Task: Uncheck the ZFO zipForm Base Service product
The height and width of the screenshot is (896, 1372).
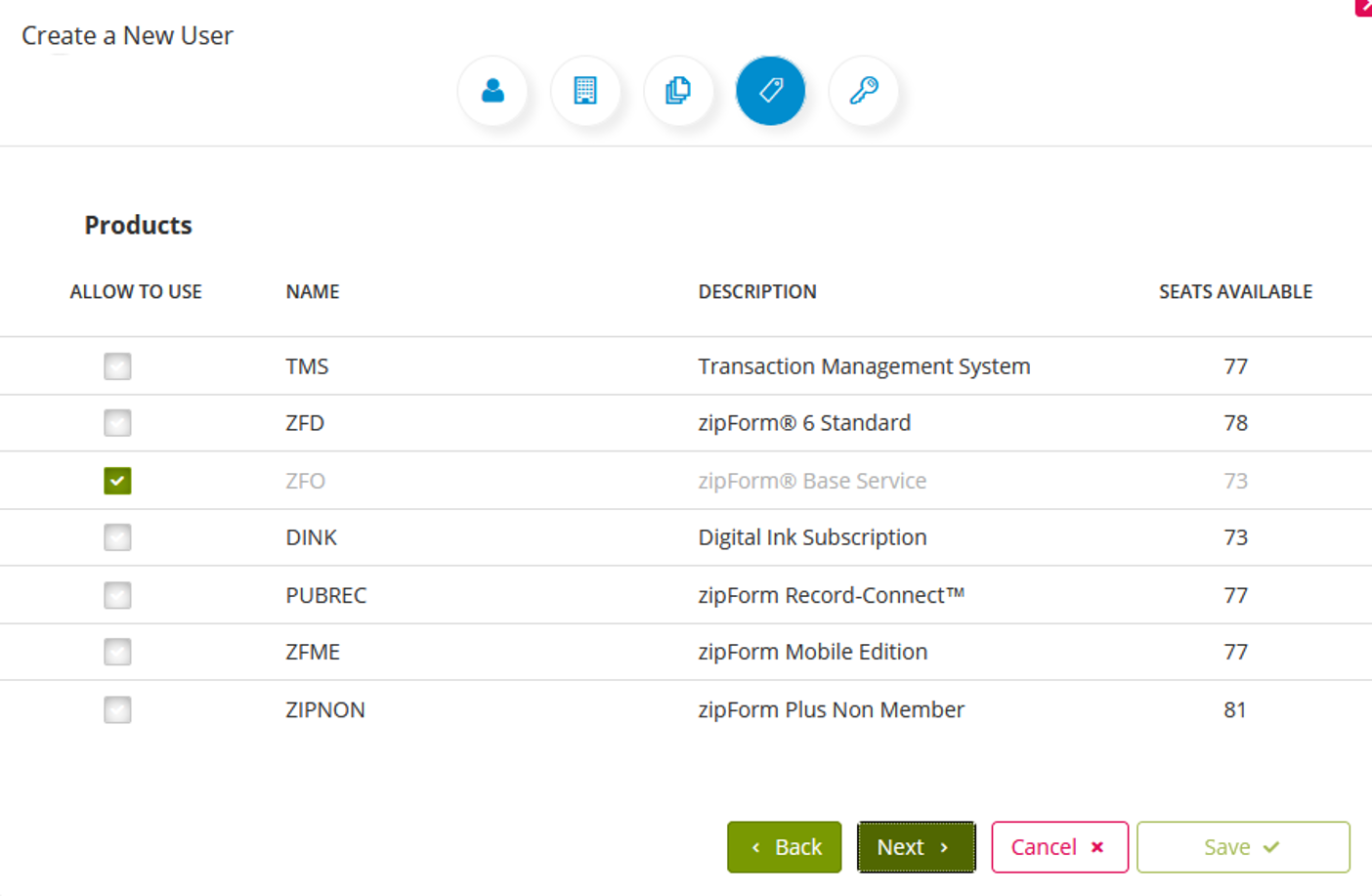Action: point(117,480)
